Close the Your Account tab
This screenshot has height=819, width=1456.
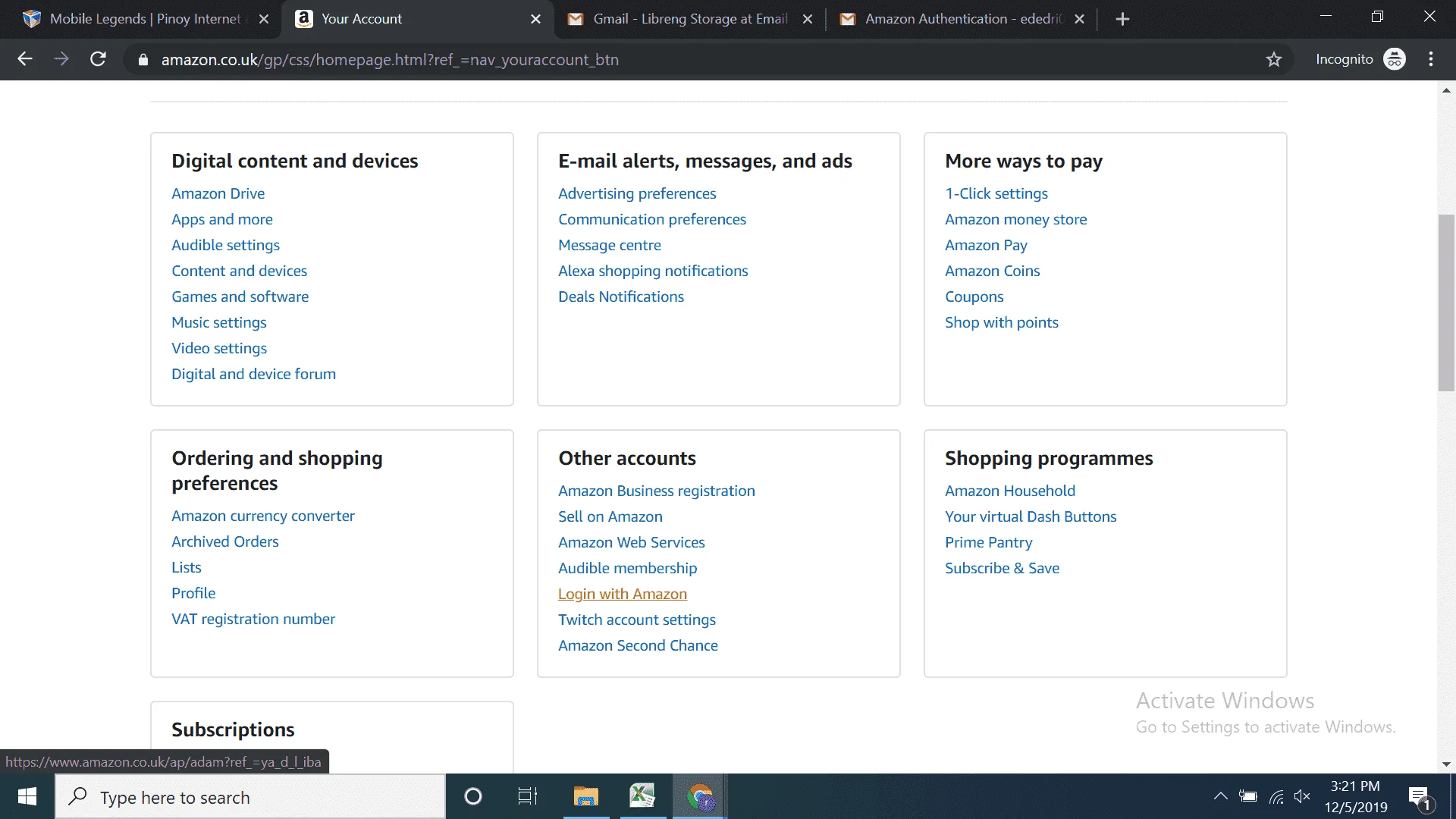click(536, 19)
